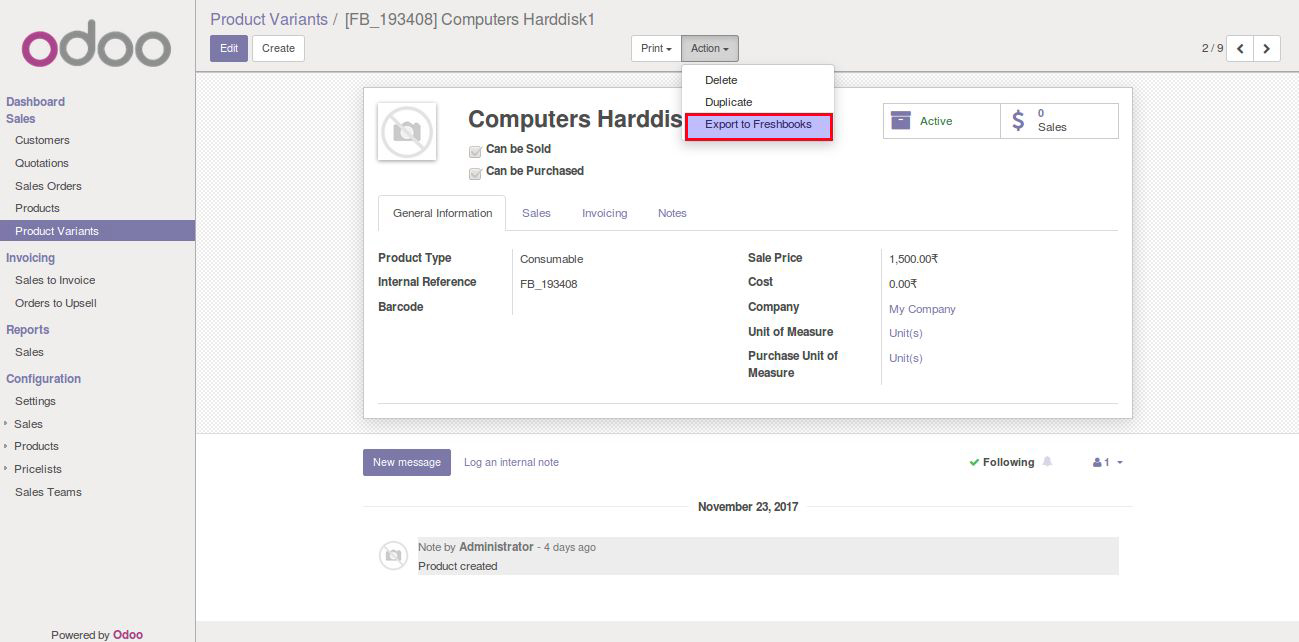The width and height of the screenshot is (1299, 642).
Task: Open the My Company link
Action: tap(922, 309)
